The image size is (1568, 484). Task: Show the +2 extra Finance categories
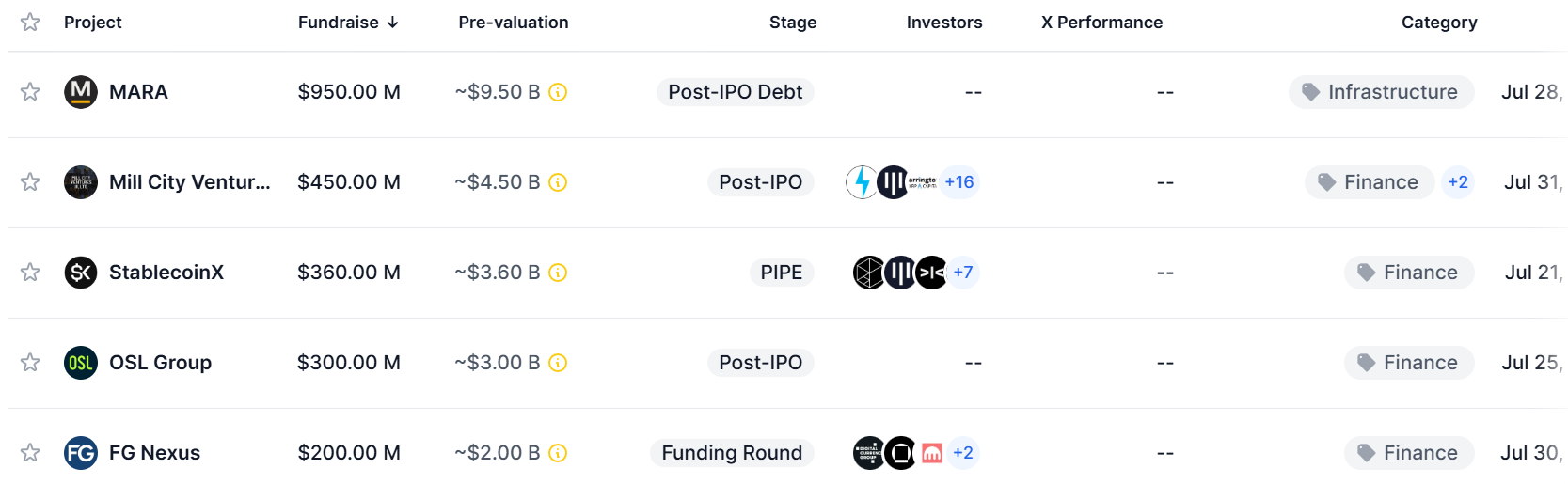(1458, 182)
